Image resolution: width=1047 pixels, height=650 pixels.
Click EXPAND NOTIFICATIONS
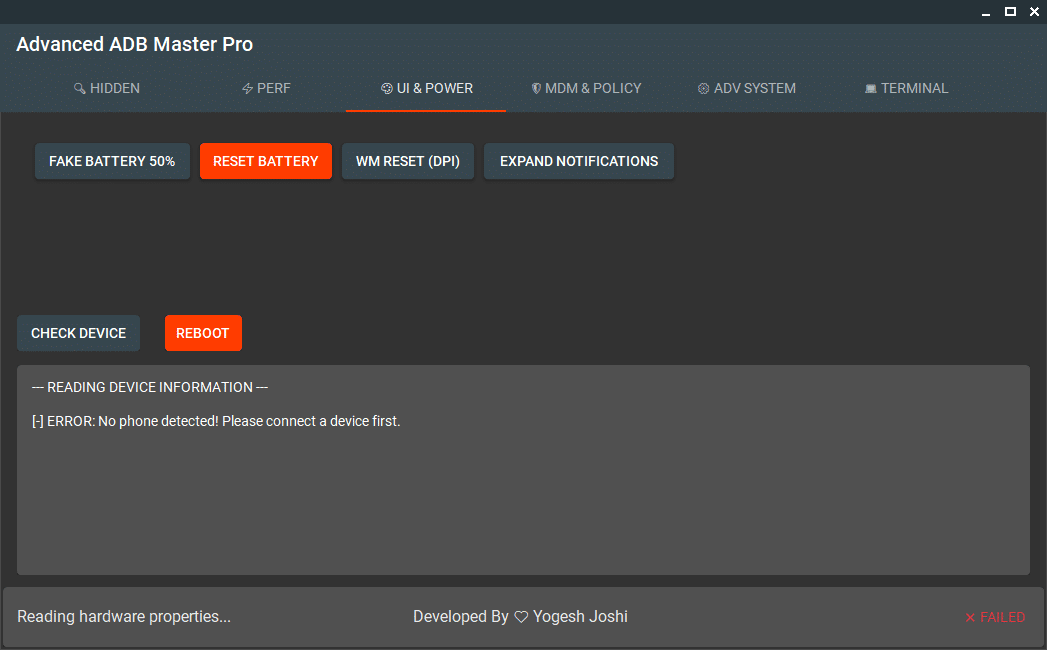point(578,161)
